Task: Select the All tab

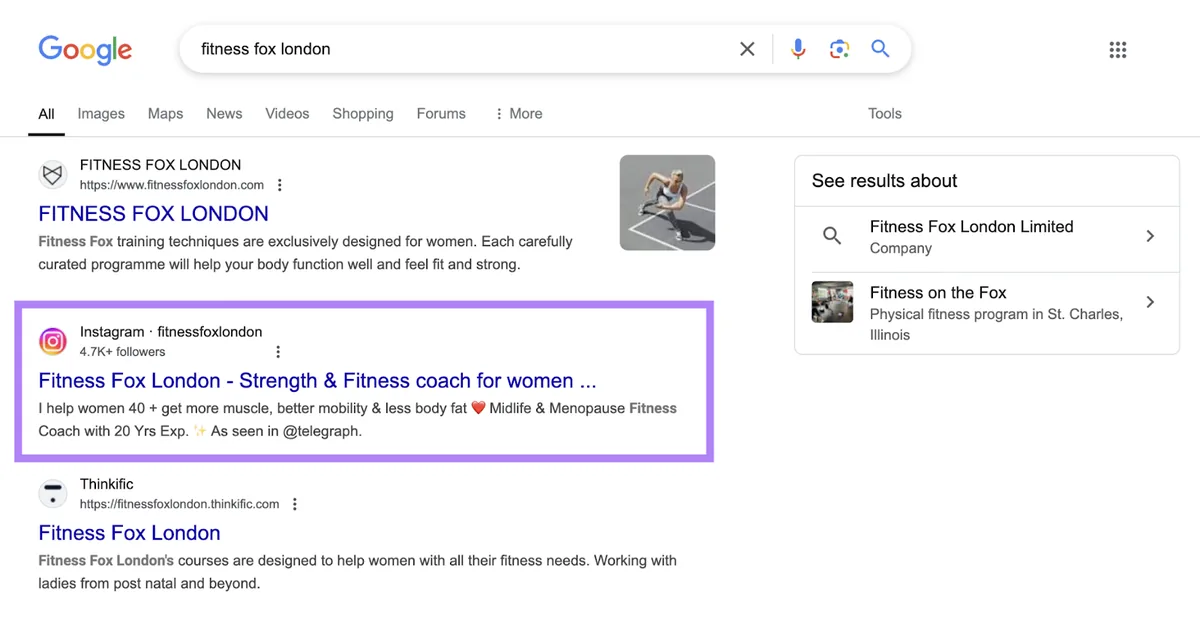Action: click(x=46, y=114)
